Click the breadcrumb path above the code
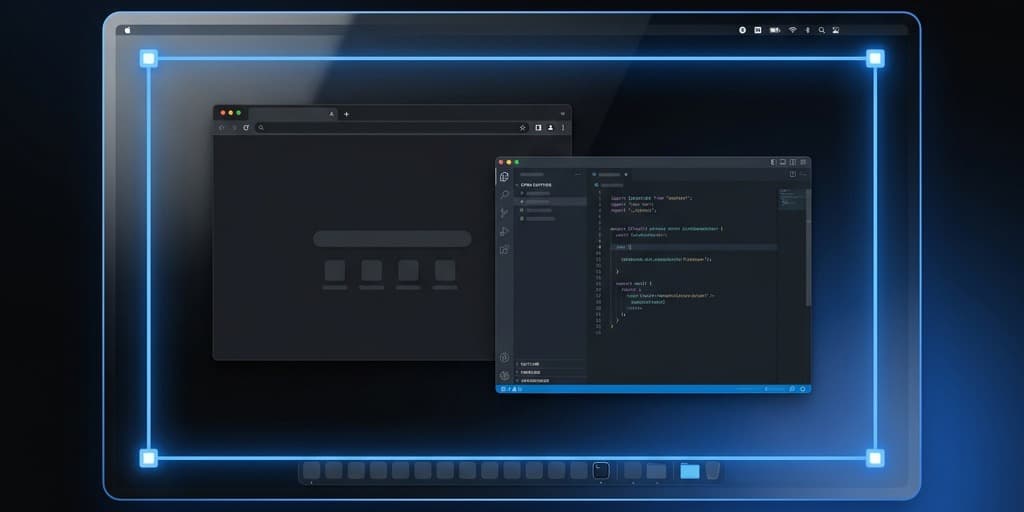The width and height of the screenshot is (1024, 512). click(609, 185)
